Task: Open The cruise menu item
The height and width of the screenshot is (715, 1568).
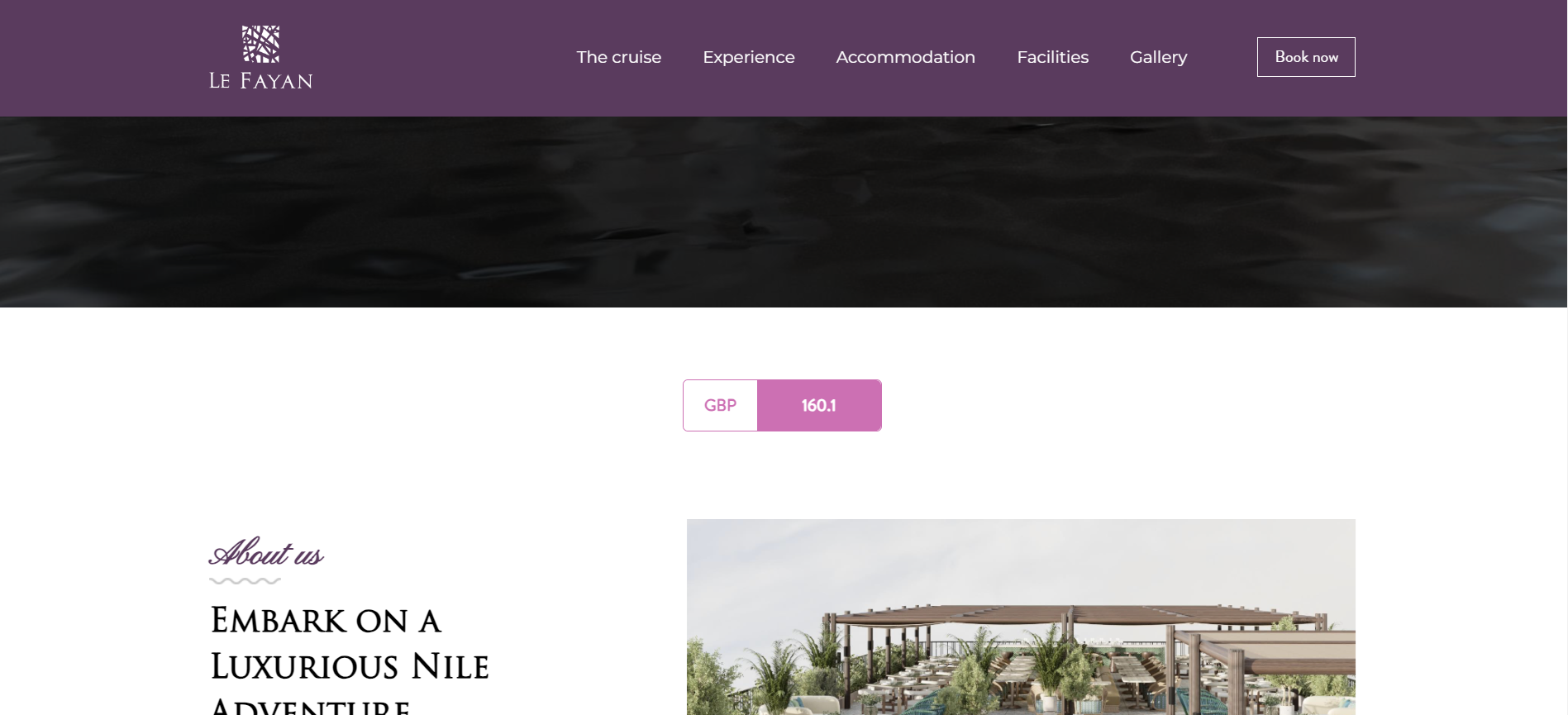Action: 618,57
